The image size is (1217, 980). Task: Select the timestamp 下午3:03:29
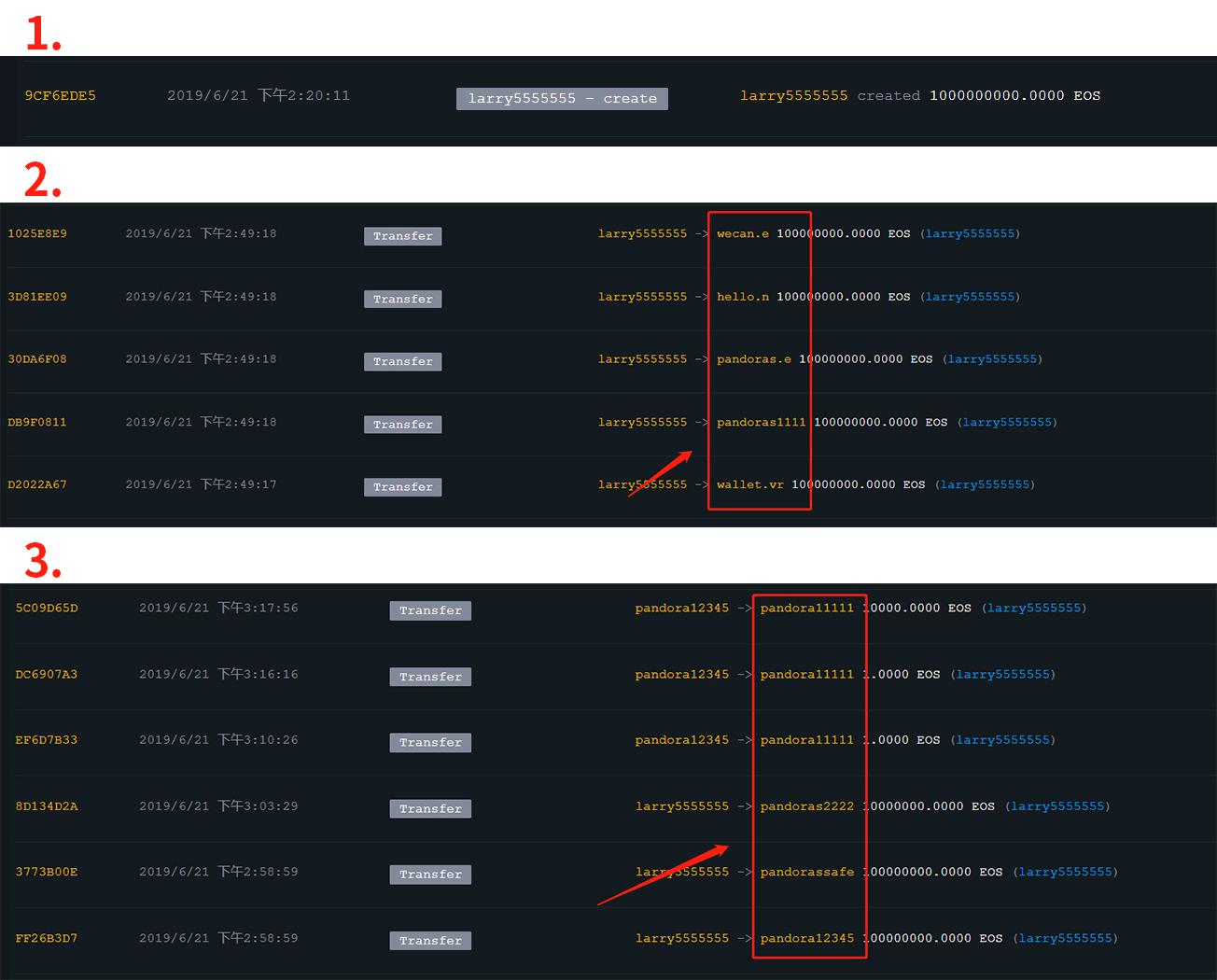click(x=259, y=806)
